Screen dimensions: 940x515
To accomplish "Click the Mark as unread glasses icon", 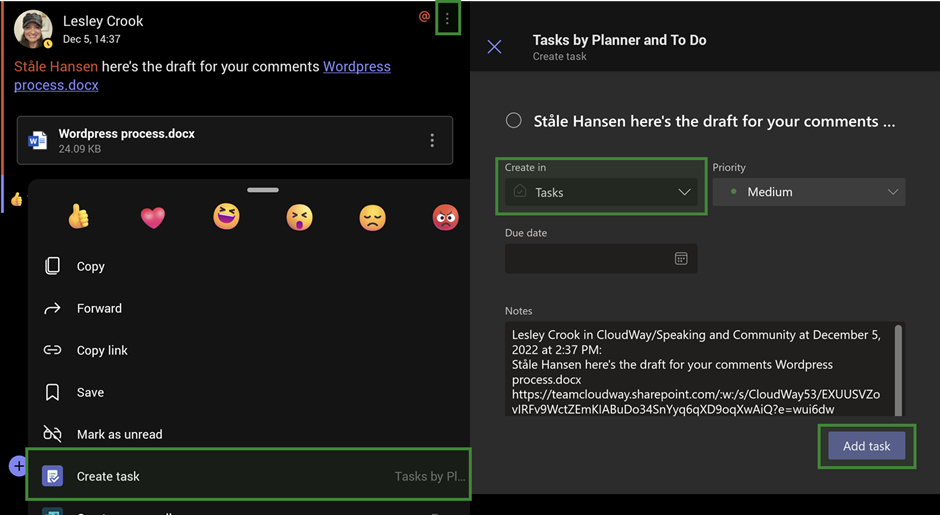I will 52,433.
